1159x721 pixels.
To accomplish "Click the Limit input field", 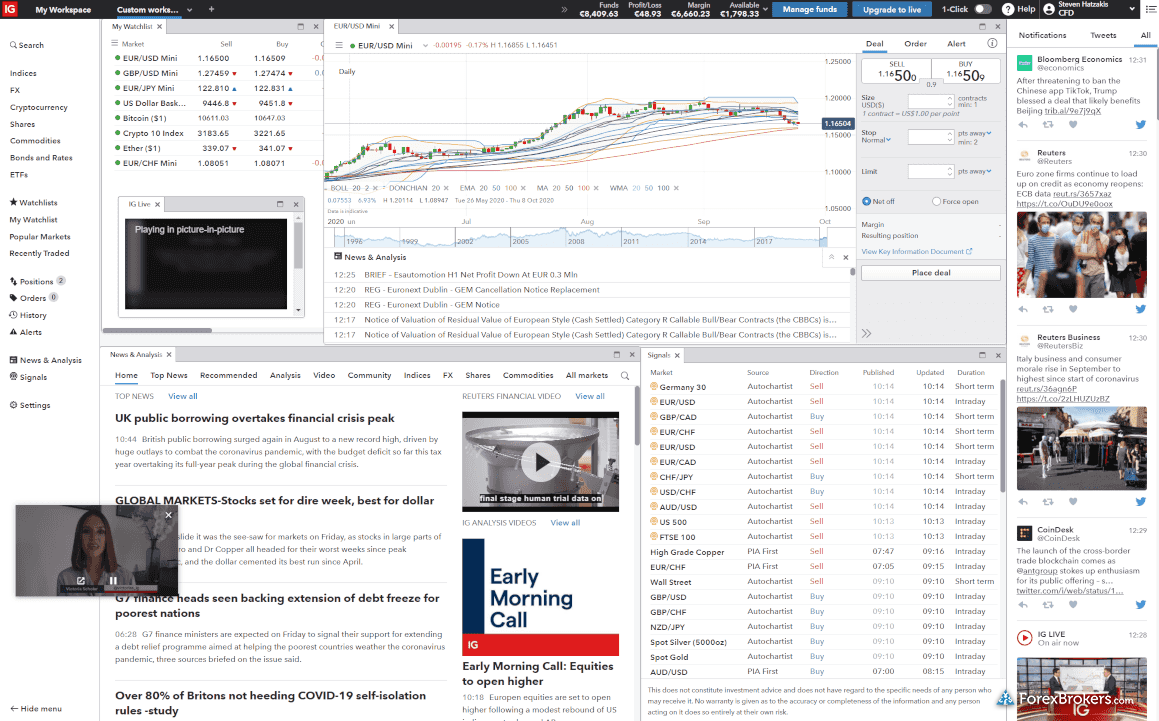I will (x=931, y=172).
